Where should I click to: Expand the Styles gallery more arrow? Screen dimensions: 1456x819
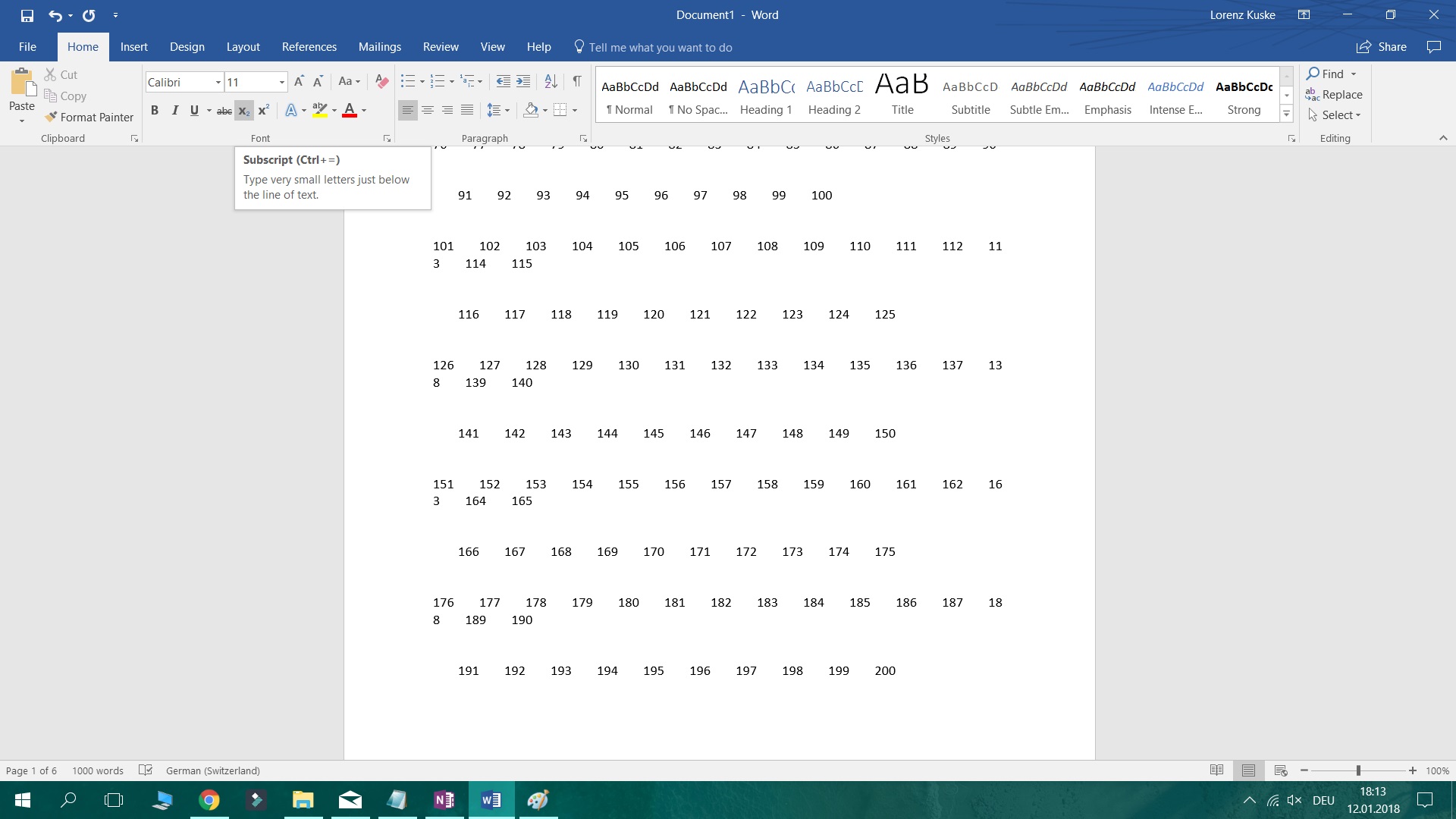pyautogui.click(x=1286, y=115)
